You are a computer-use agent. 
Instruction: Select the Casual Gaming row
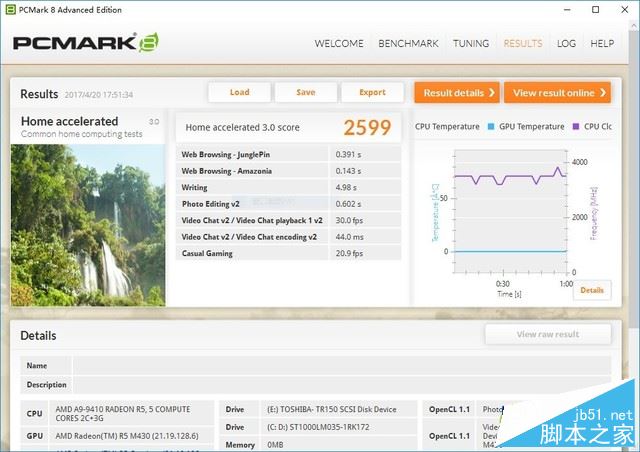(x=289, y=253)
